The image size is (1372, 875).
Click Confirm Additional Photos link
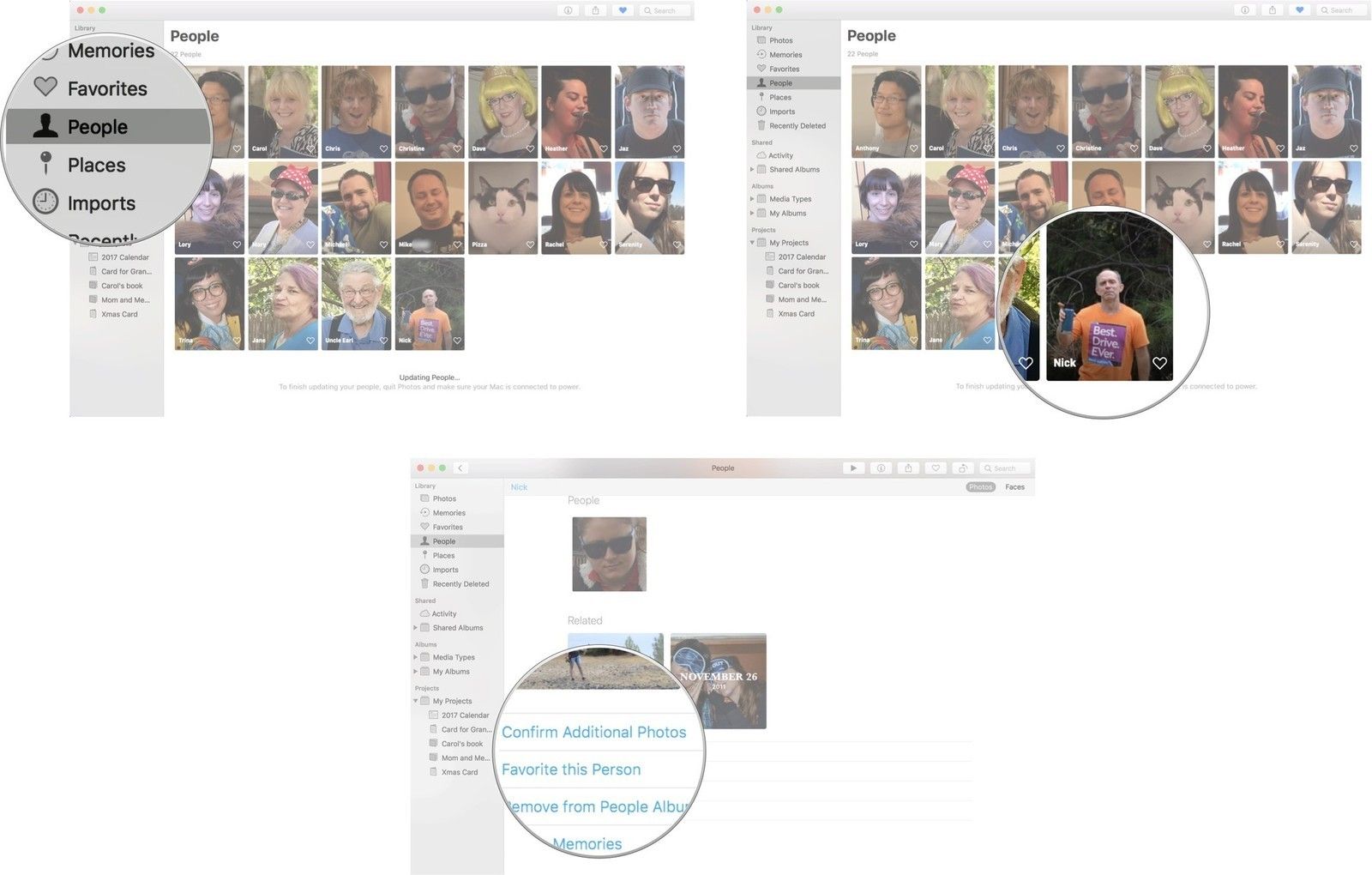pos(593,733)
